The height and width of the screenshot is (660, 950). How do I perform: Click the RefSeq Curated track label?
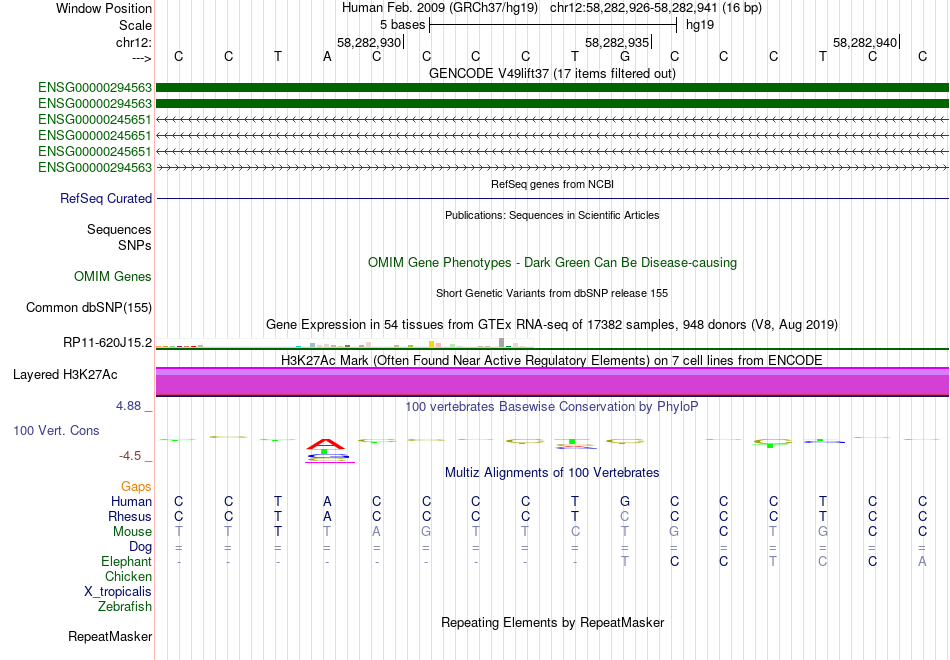click(x=106, y=198)
